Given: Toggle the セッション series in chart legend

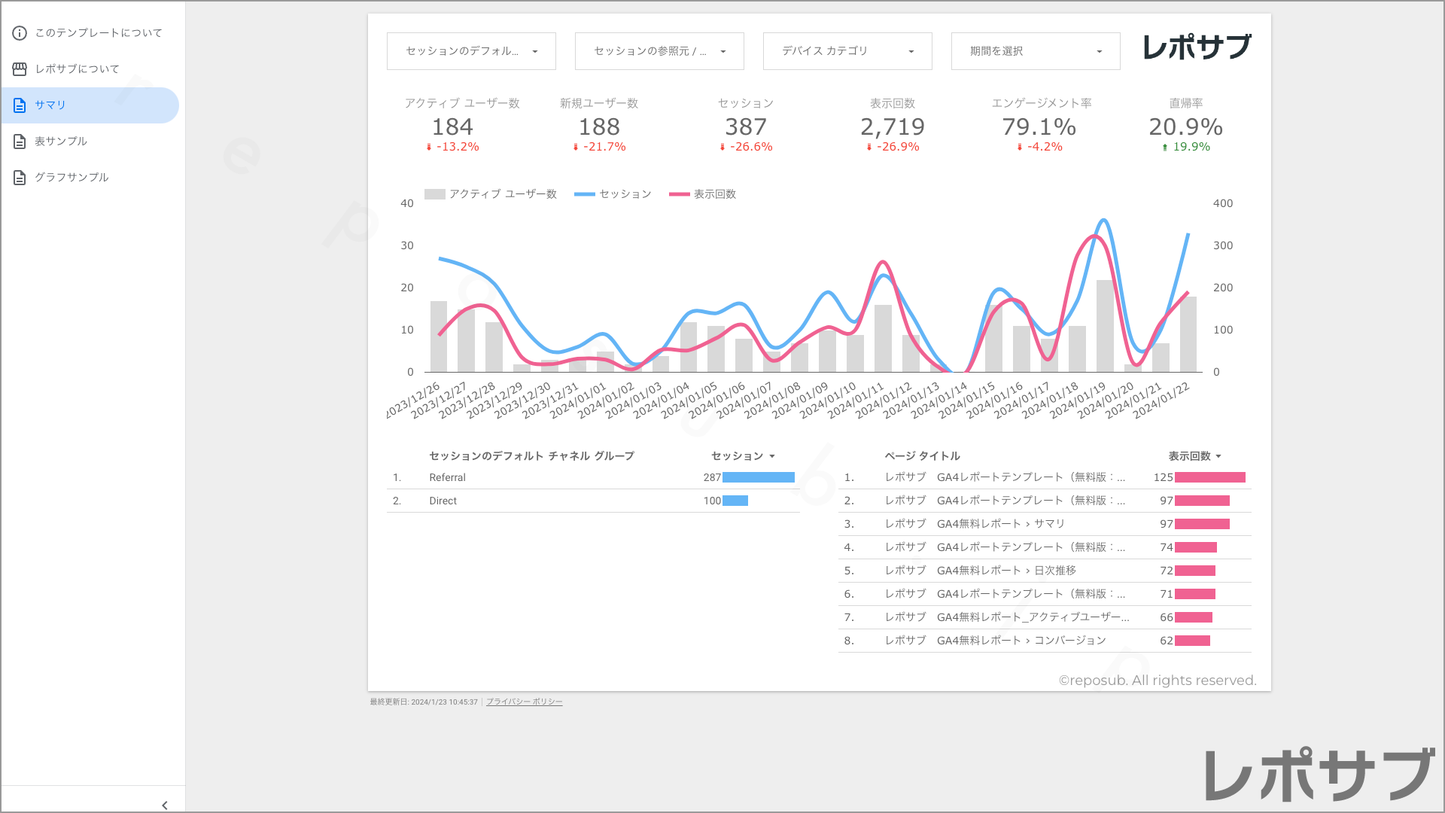Looking at the screenshot, I should (613, 194).
